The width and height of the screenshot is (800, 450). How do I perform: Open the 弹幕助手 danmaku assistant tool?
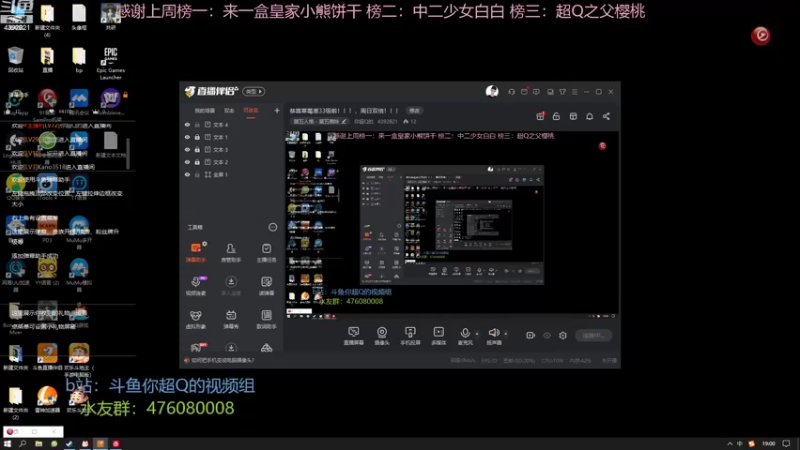click(x=195, y=253)
